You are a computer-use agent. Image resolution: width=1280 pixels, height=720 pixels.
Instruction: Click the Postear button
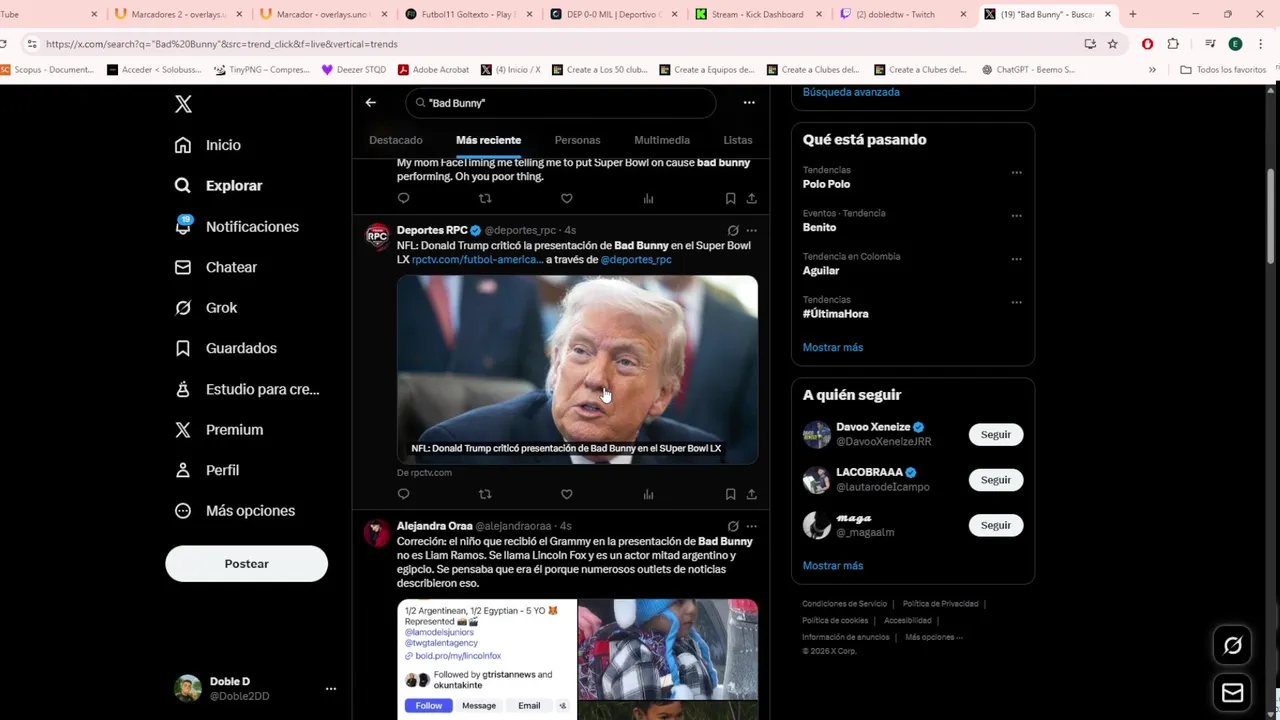point(246,564)
